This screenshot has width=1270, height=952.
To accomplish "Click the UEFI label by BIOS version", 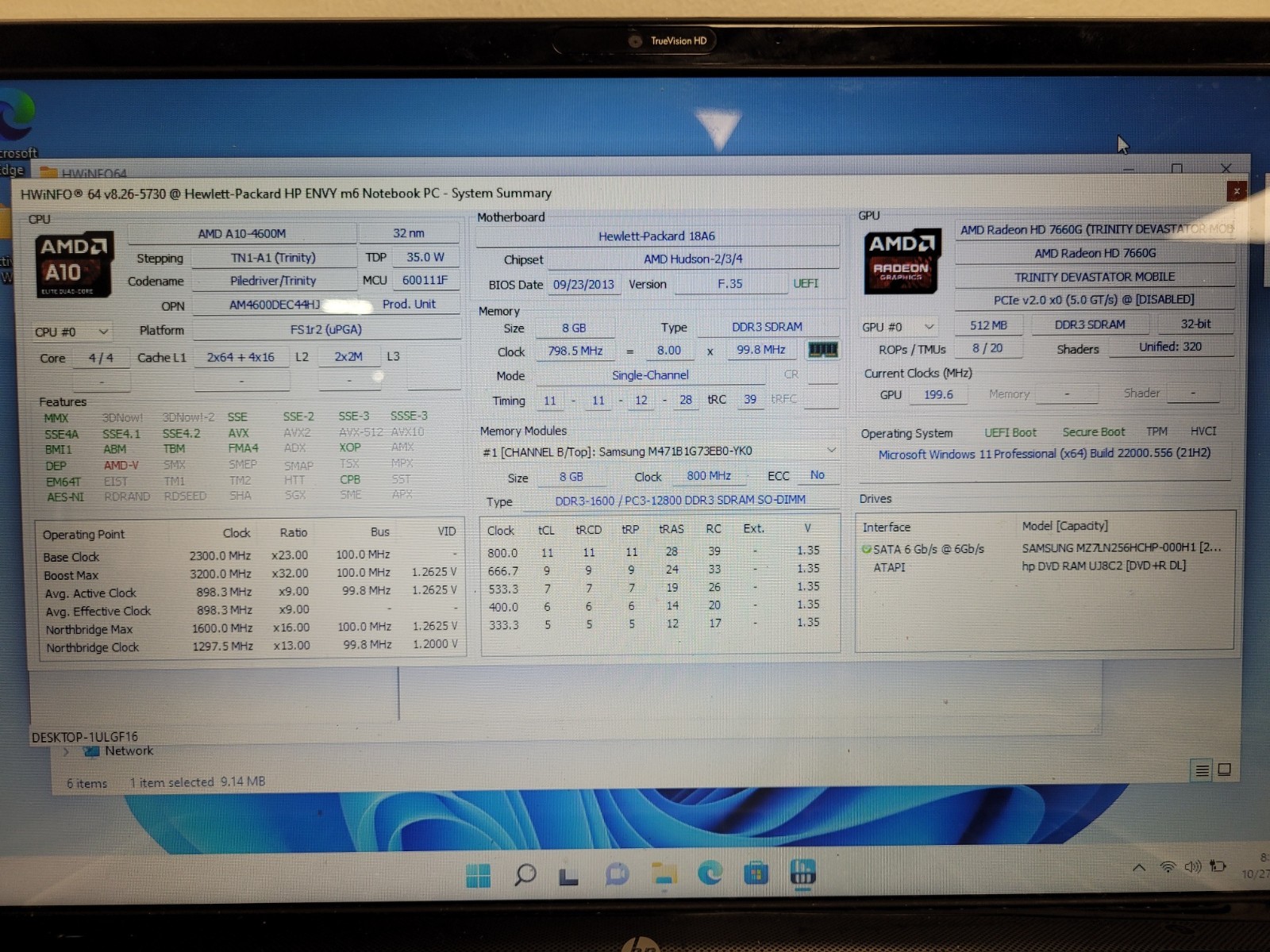I will [x=806, y=283].
